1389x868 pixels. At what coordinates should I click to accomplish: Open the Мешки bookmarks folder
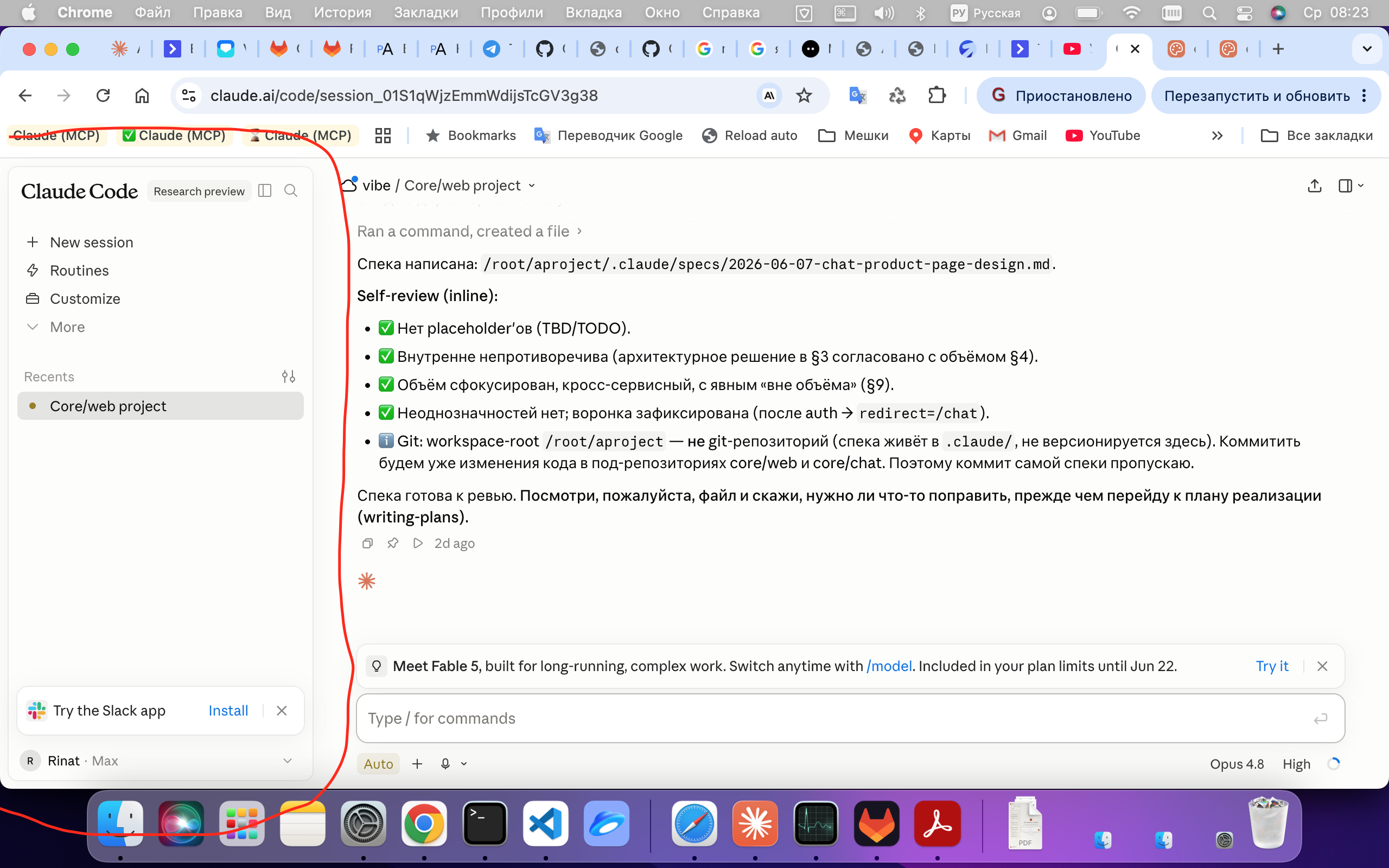853,136
